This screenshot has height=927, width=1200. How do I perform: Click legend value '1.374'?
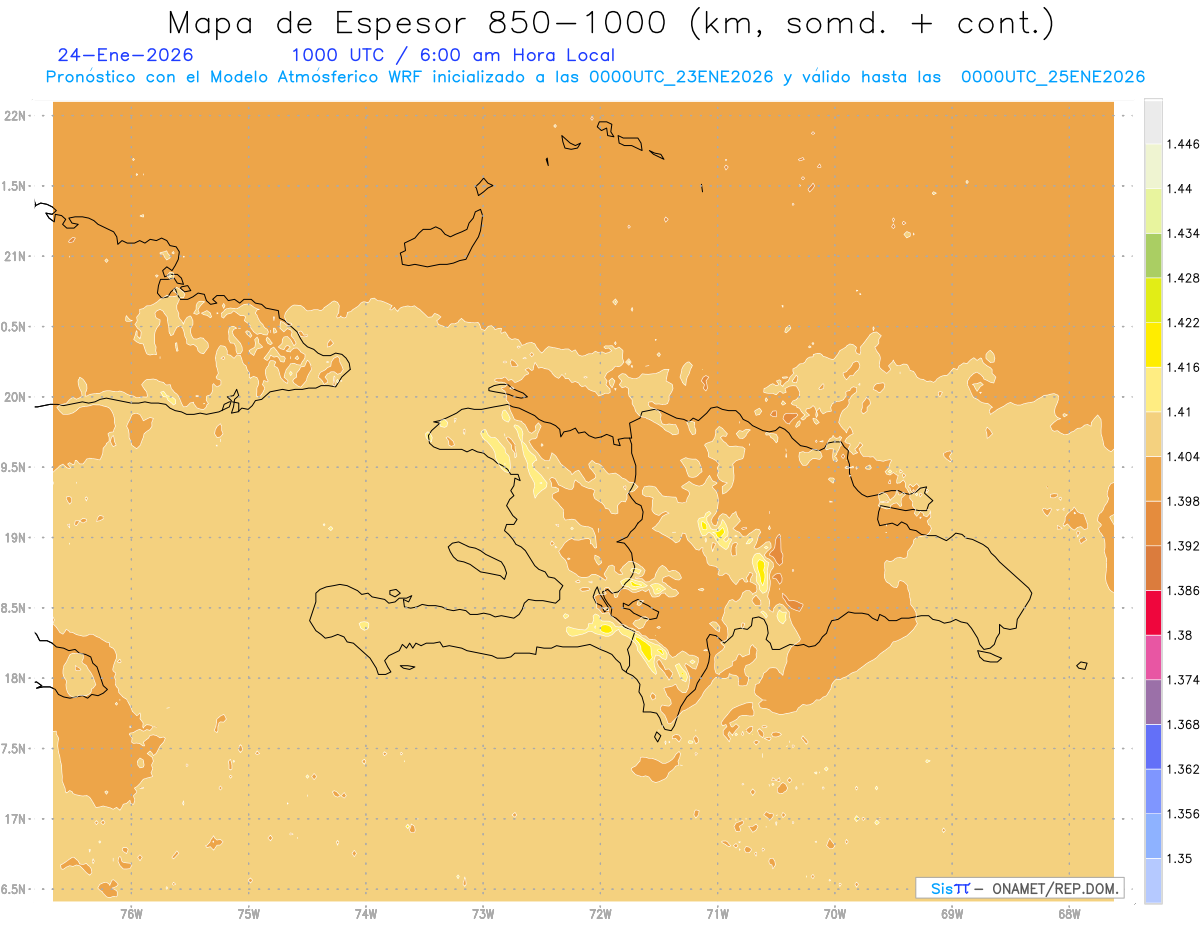pos(1185,680)
